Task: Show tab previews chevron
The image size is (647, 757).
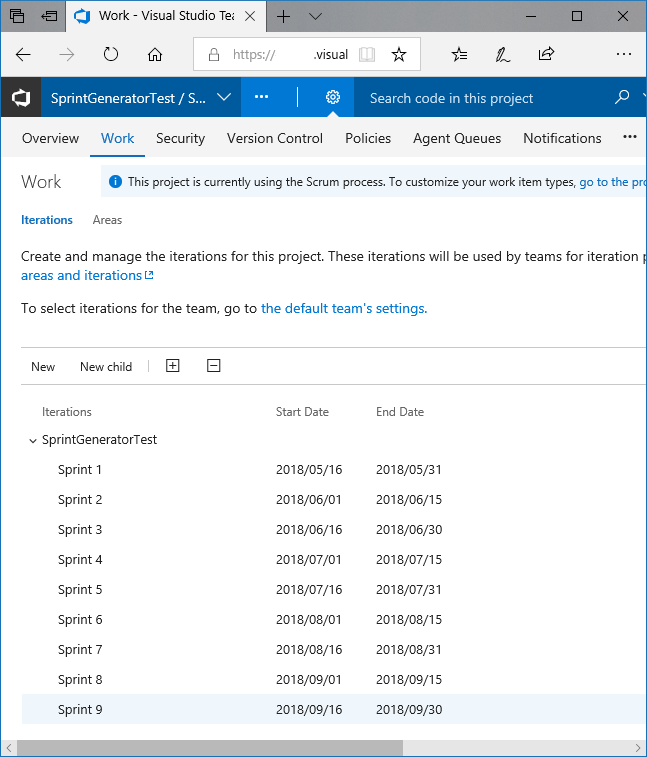Action: pos(315,16)
